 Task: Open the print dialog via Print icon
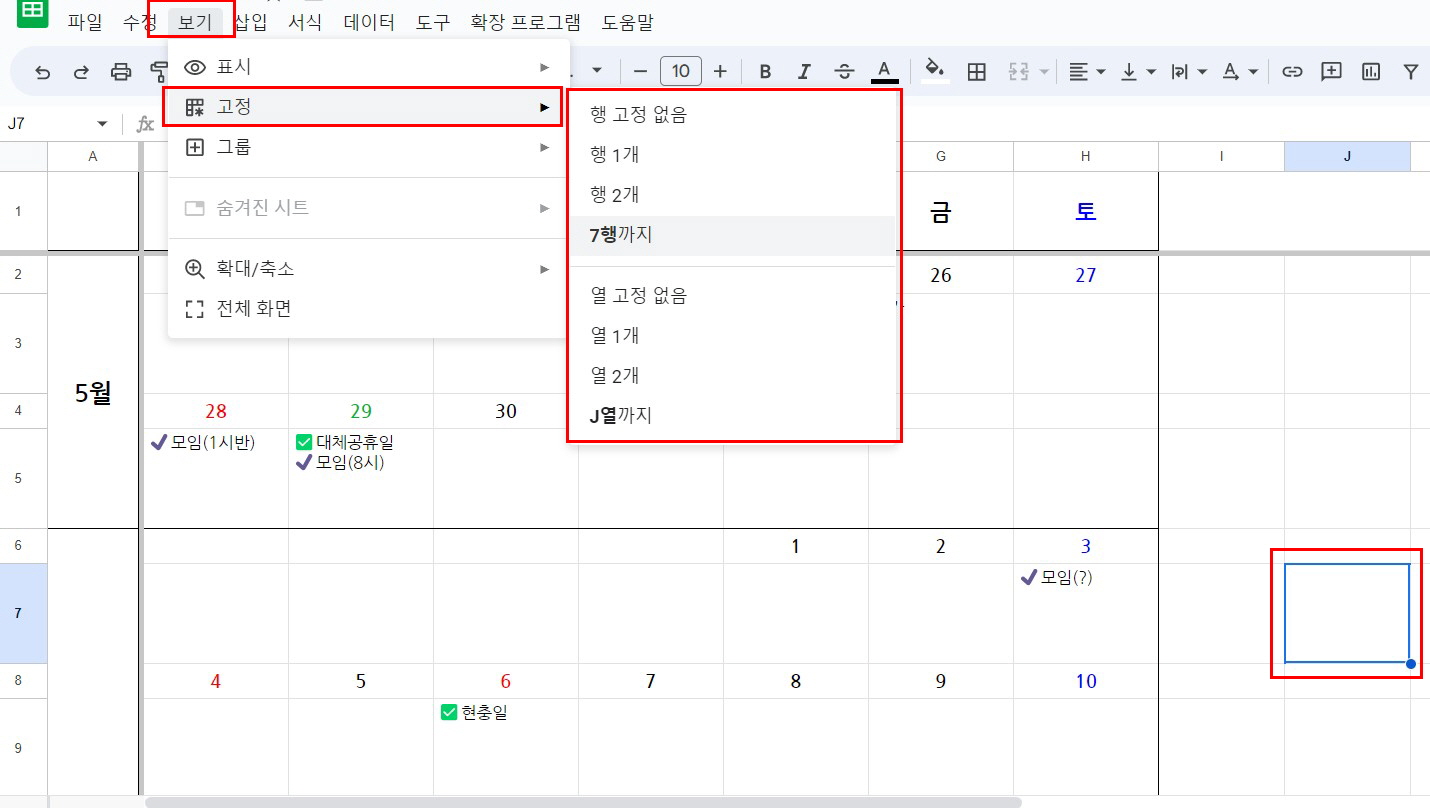click(x=119, y=70)
